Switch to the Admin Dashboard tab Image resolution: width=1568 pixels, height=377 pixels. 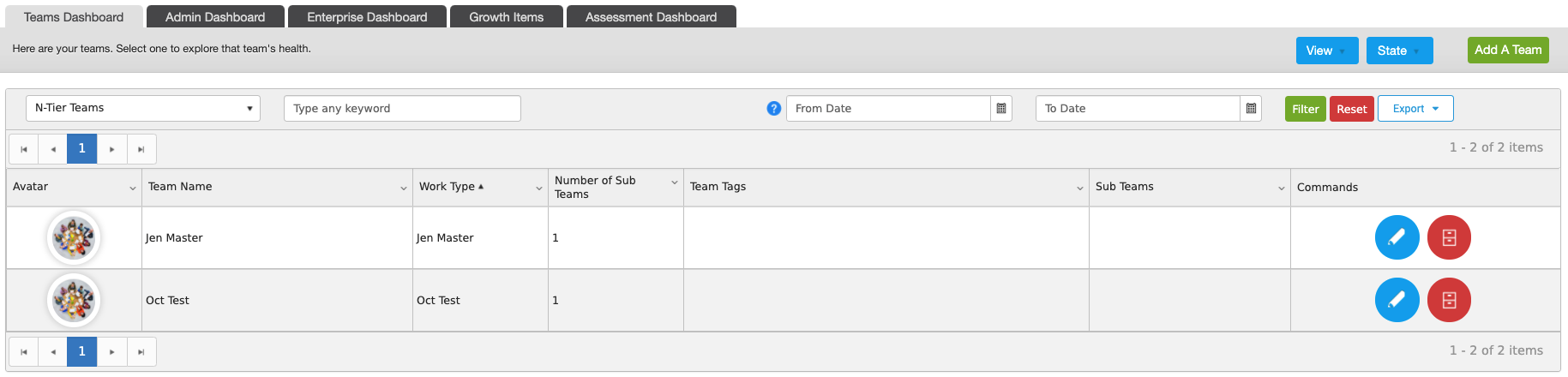click(x=215, y=17)
